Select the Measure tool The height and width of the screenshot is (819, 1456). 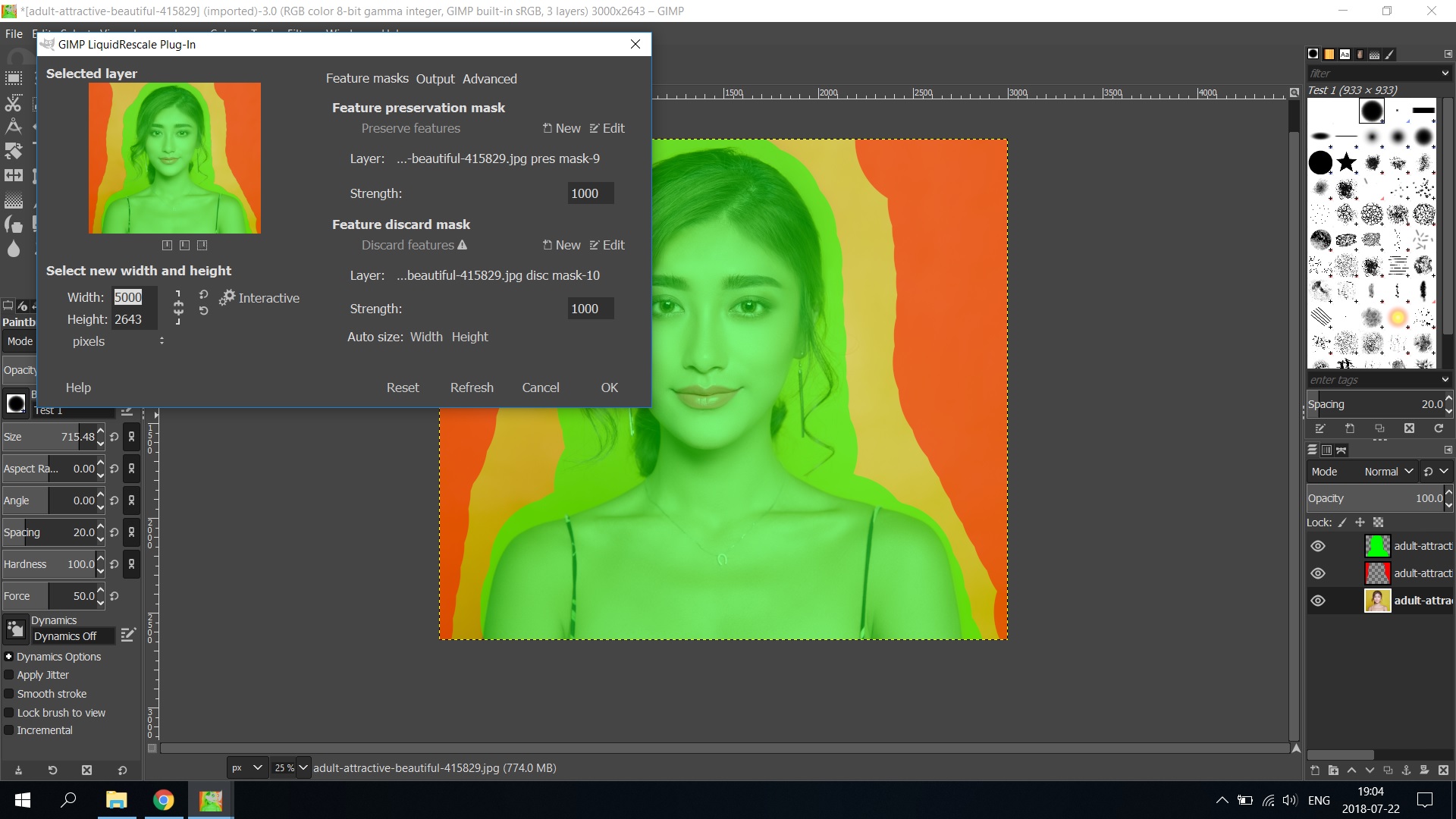pos(14,127)
